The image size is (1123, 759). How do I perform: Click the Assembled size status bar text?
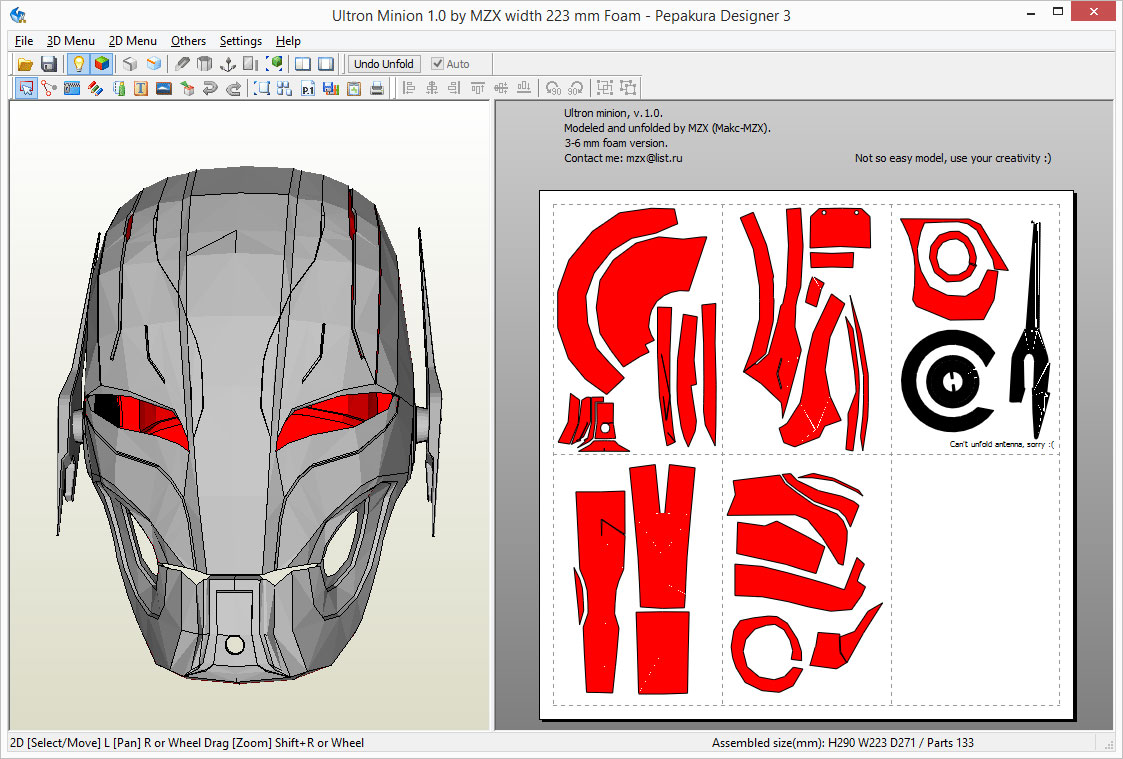[842, 743]
